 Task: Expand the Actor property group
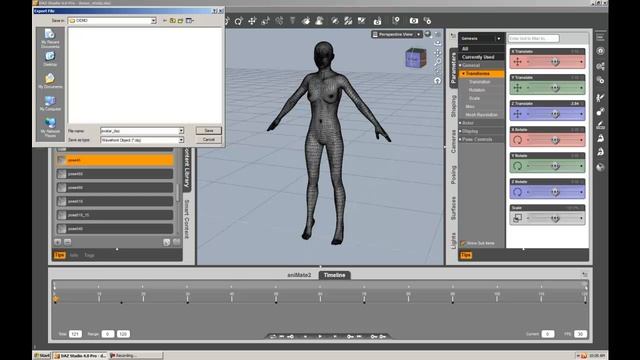tap(460, 123)
